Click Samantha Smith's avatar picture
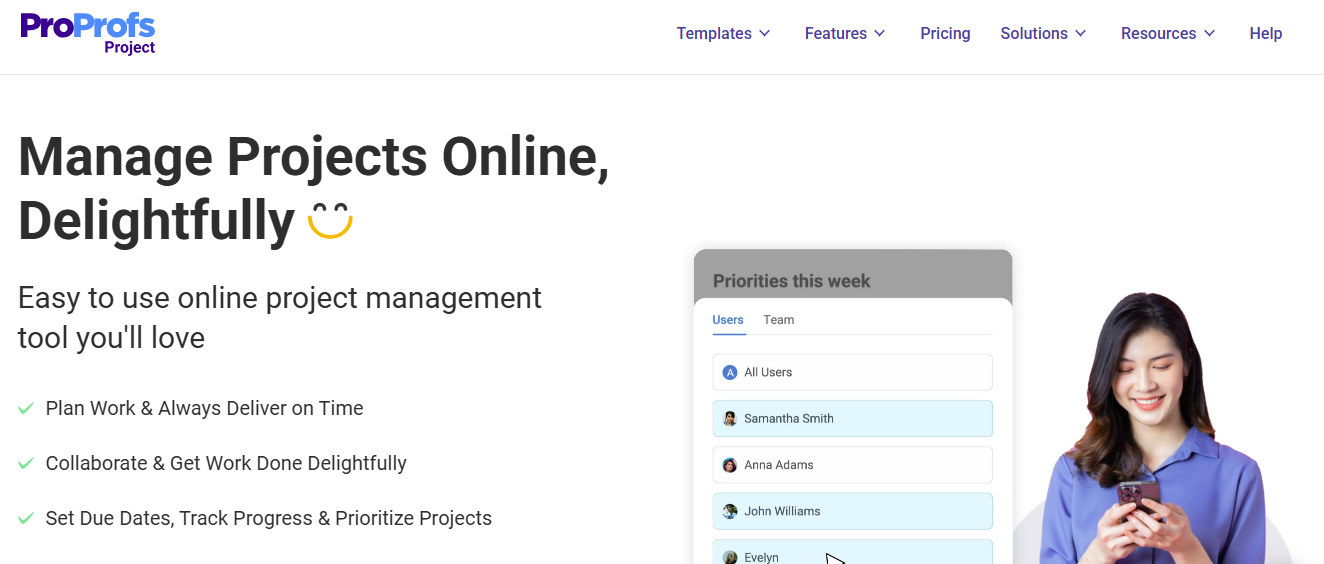Viewport: 1324px width, 564px height. click(730, 419)
